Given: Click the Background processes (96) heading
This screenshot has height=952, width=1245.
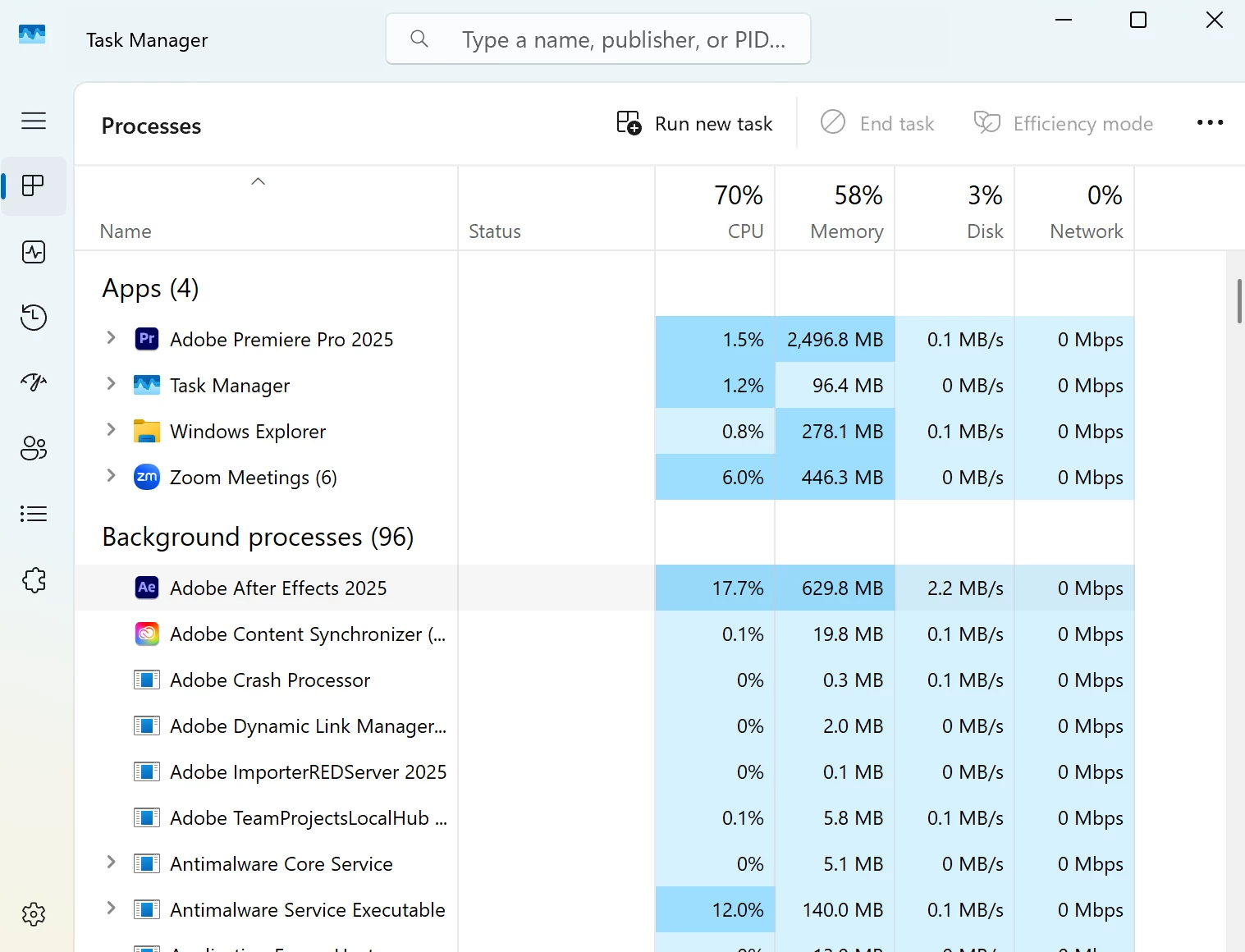Looking at the screenshot, I should [x=258, y=537].
